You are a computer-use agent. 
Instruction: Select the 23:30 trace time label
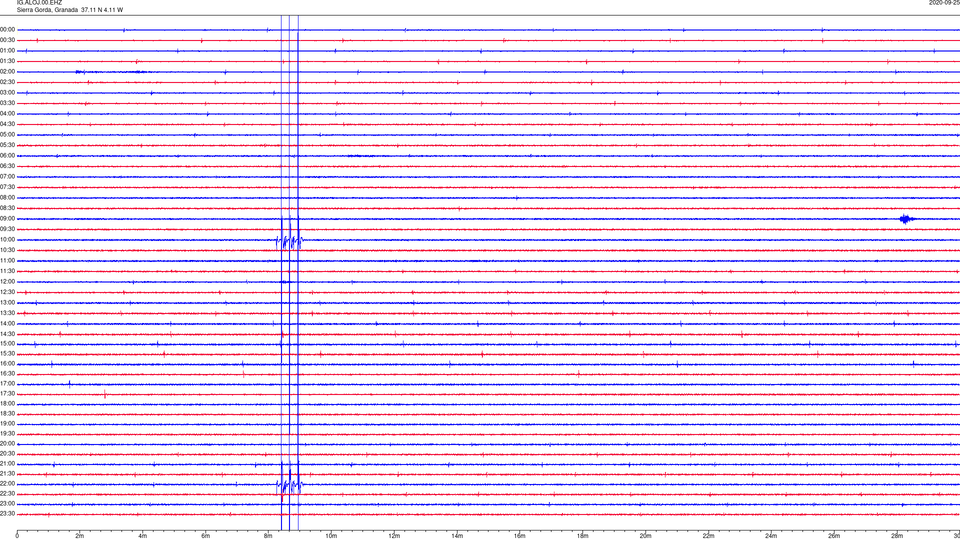pyautogui.click(x=8, y=514)
